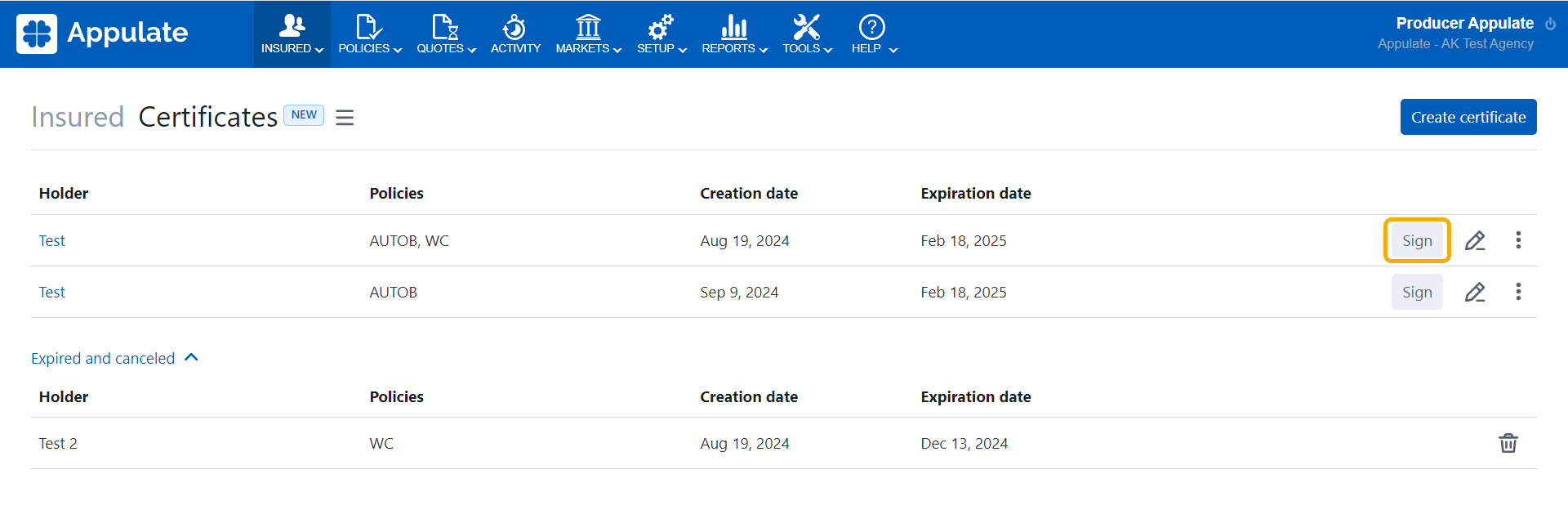This screenshot has height=510, width=1568.
Task: Click the edit pencil for the AUTOB, WC certificate
Action: pos(1474,241)
